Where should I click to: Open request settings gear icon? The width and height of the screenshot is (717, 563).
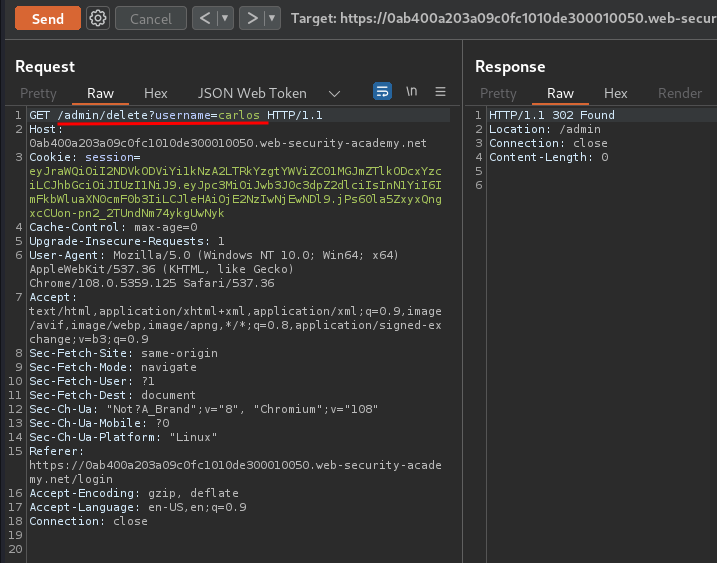98,18
